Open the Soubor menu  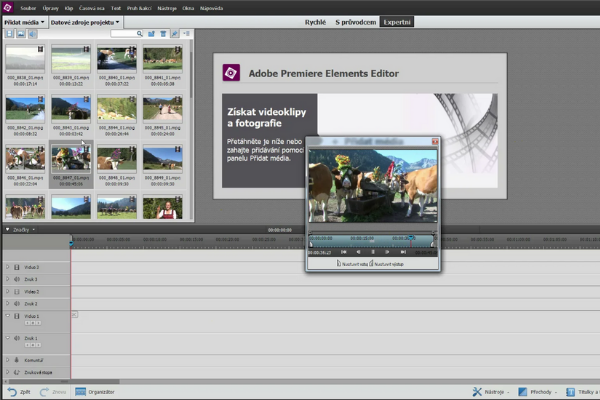pos(28,8)
